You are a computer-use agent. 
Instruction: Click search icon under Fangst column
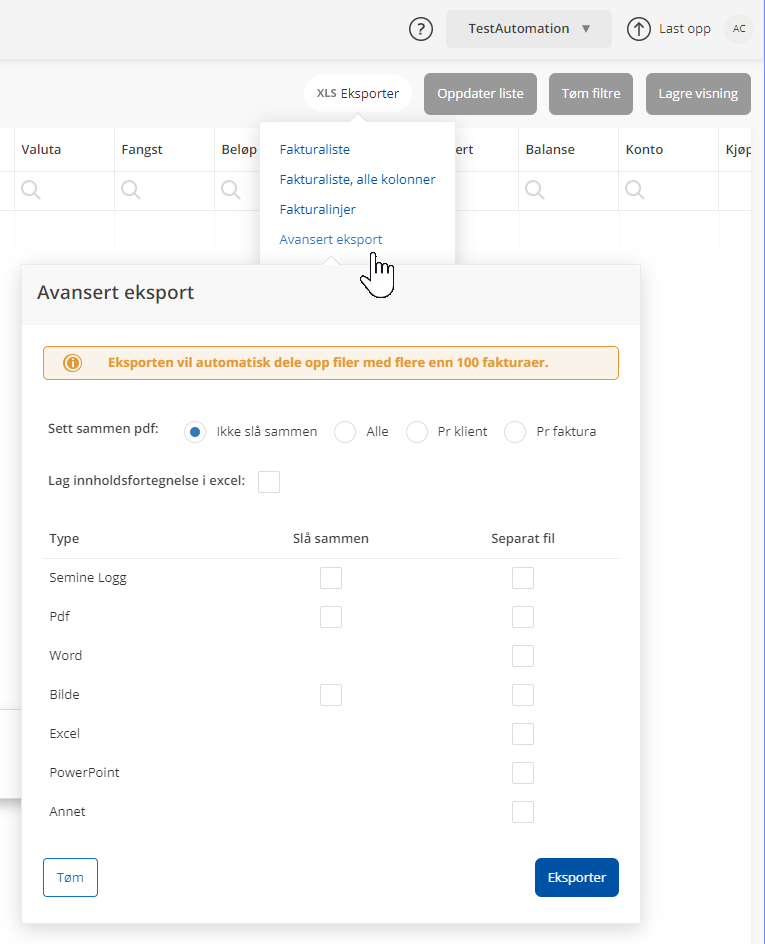coord(131,190)
